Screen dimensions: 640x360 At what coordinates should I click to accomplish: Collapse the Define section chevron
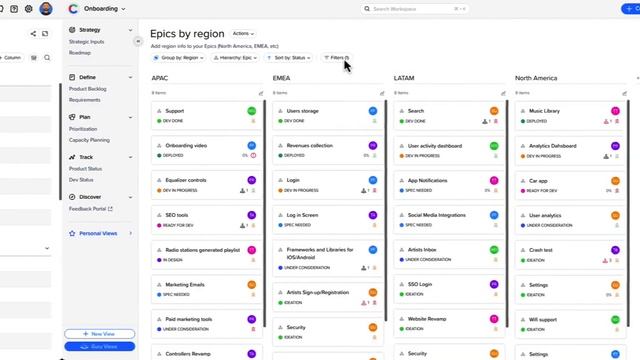tap(130, 77)
